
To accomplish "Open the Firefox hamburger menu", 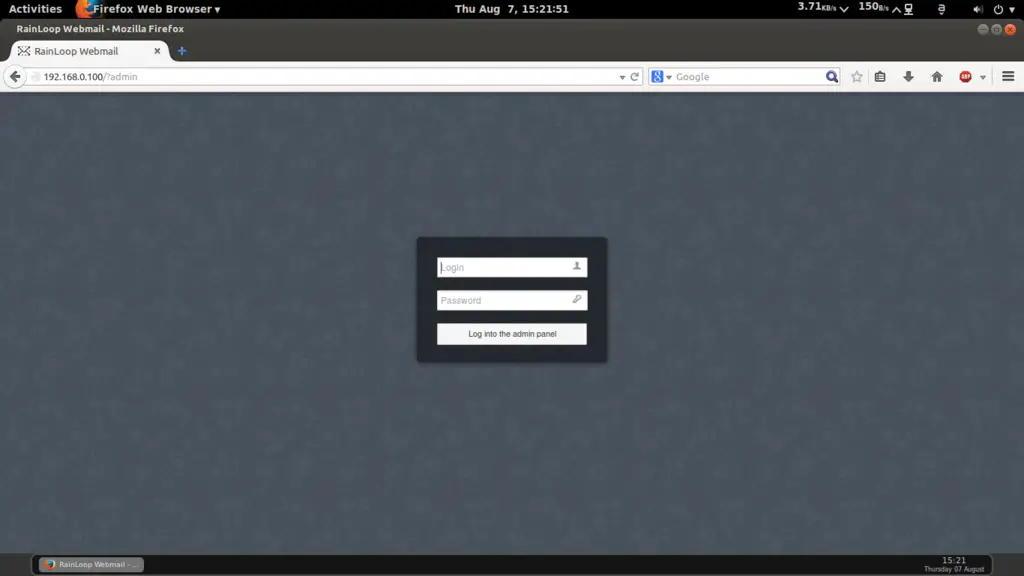I will pyautogui.click(x=1008, y=76).
